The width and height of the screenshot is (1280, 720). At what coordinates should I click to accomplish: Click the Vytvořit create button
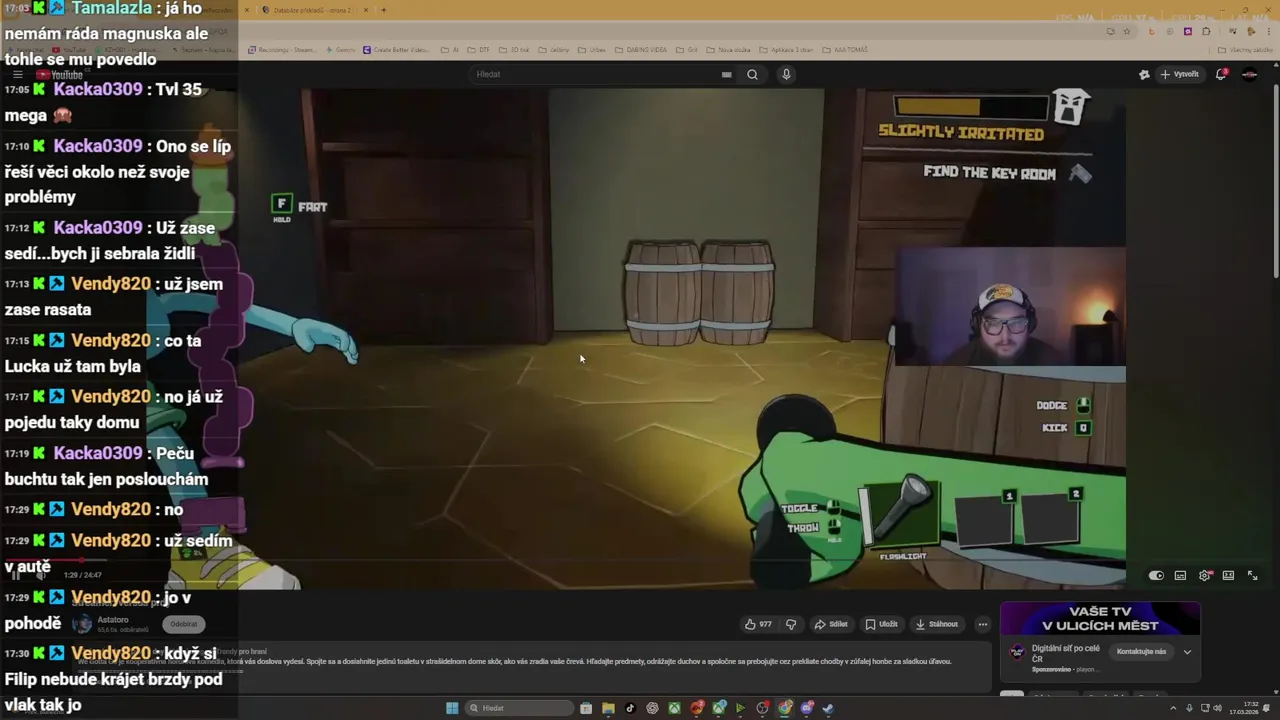tap(1179, 74)
